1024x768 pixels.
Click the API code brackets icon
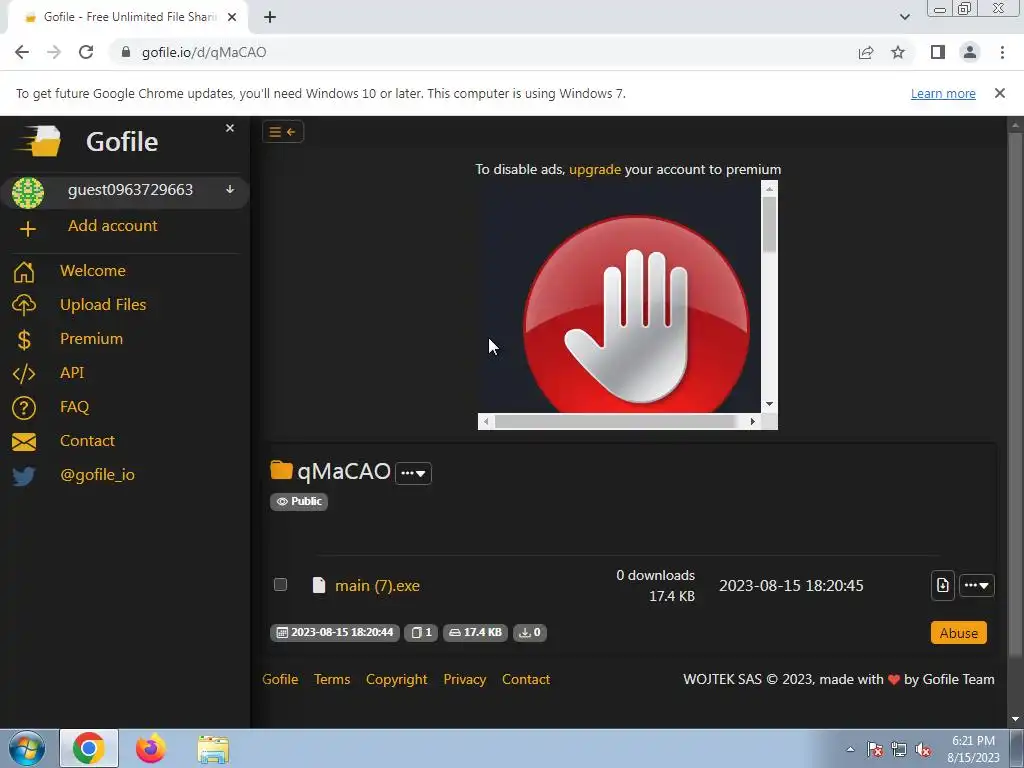(x=24, y=374)
